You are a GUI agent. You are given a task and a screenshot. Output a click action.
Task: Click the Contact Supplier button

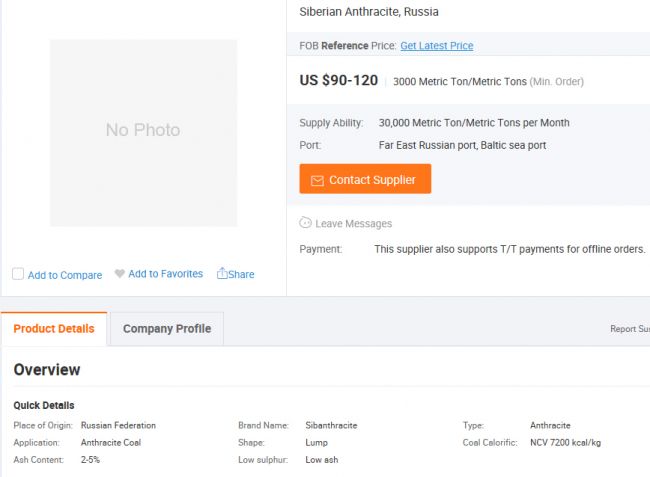(x=365, y=179)
